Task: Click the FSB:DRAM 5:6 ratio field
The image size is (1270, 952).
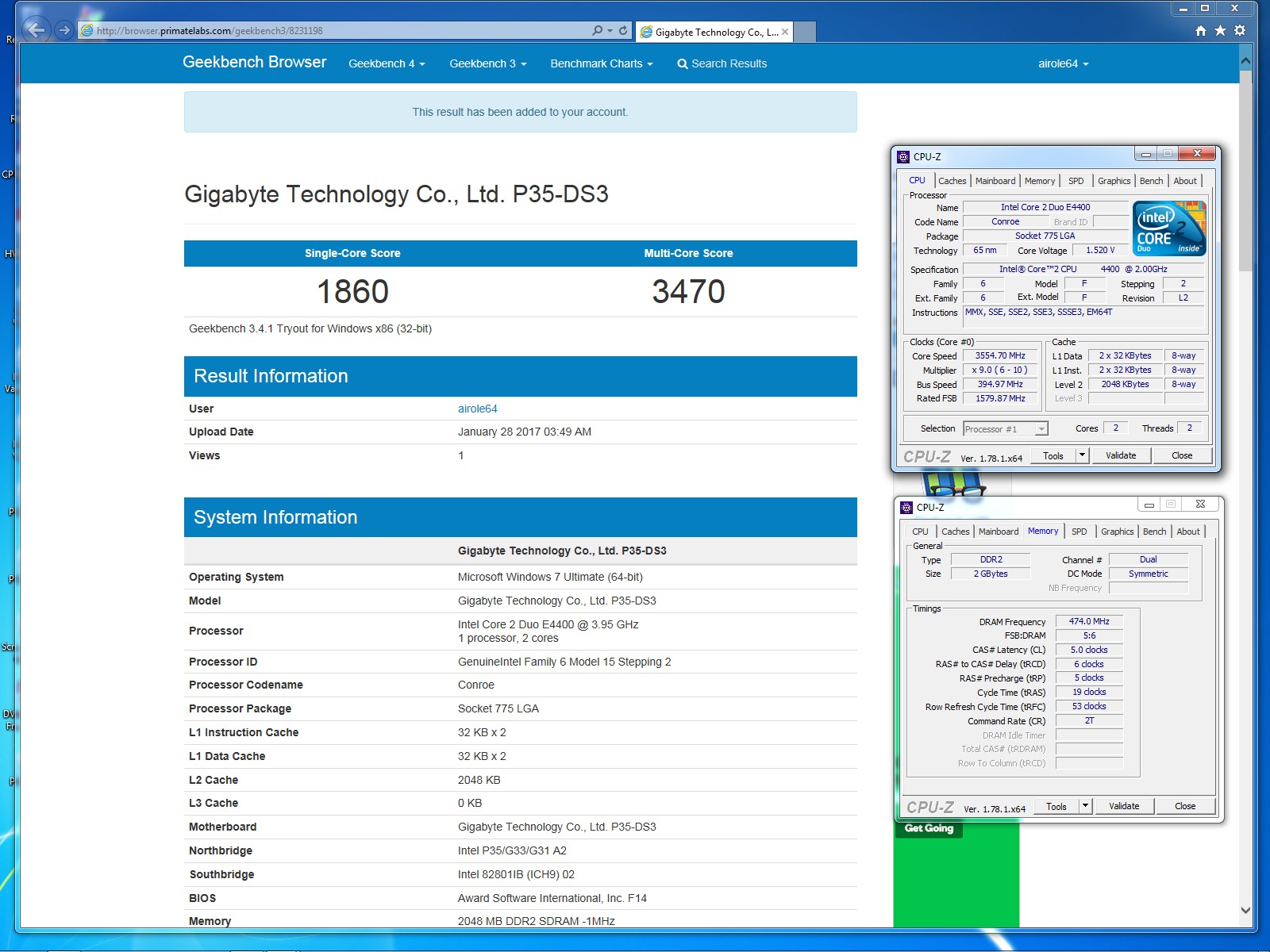Action: [x=1089, y=635]
